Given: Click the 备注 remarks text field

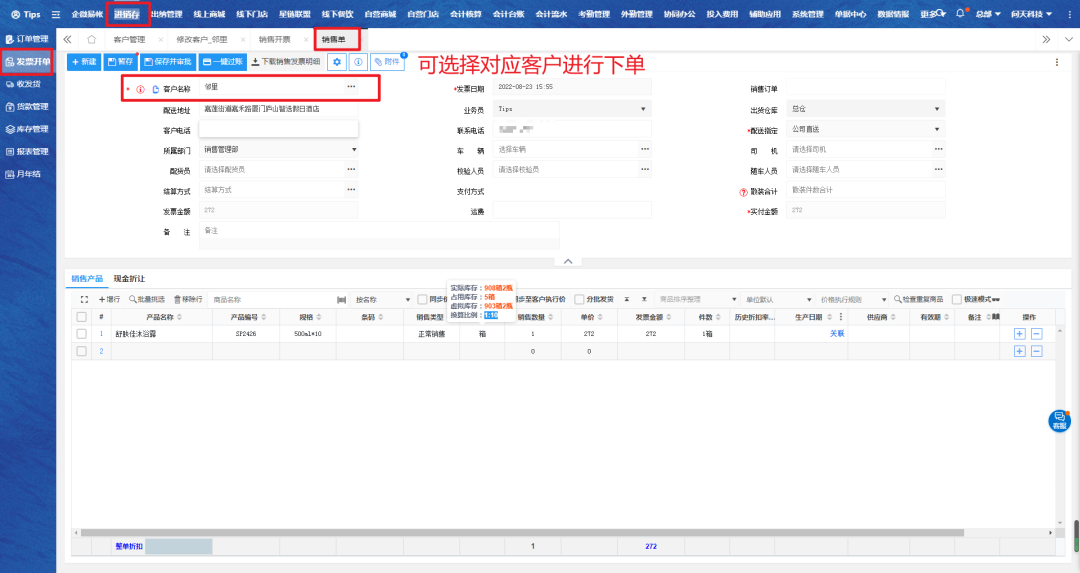Looking at the screenshot, I should coord(379,234).
